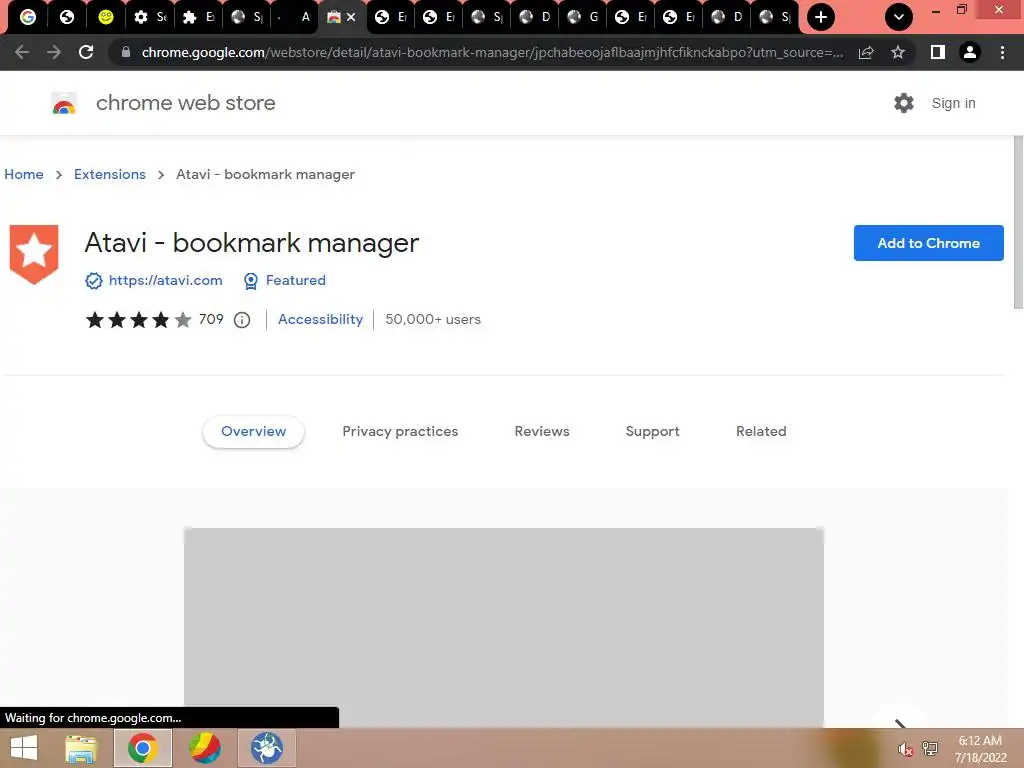The image size is (1024, 768).
Task: Open the https://atavi.com publisher link
Action: 165,280
